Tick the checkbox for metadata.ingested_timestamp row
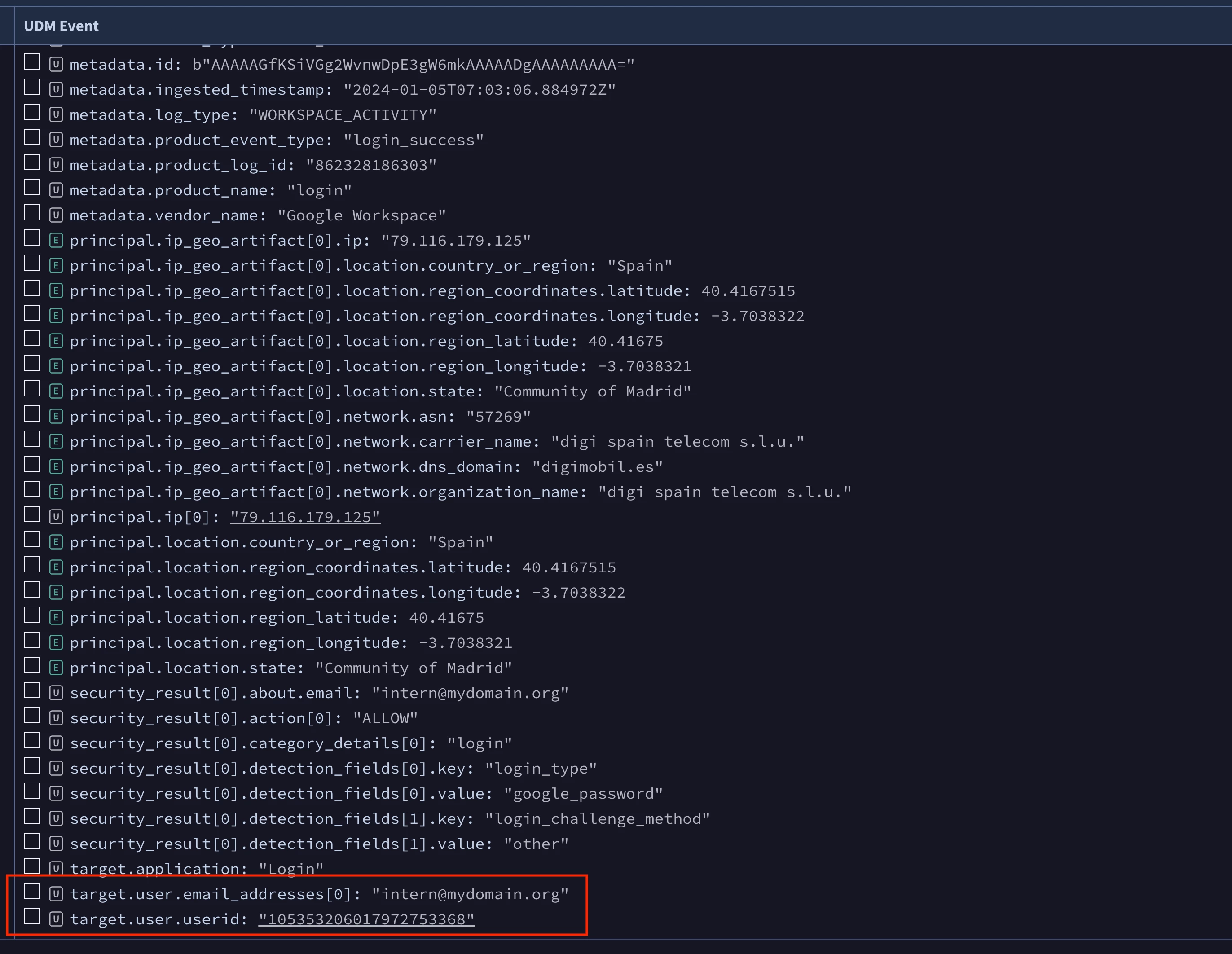Image resolution: width=1232 pixels, height=954 pixels. pos(31,88)
